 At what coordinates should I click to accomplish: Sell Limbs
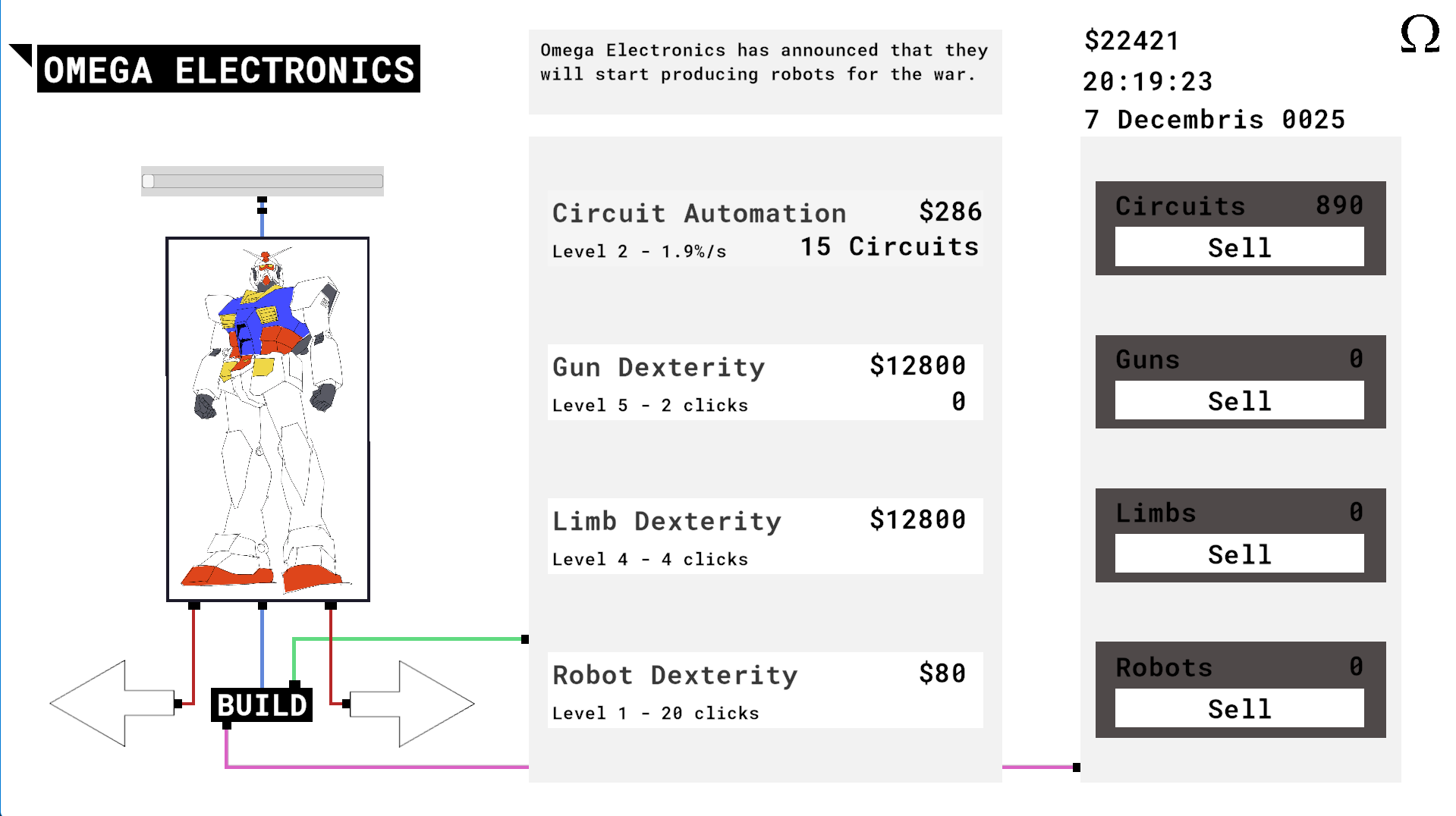[1239, 554]
